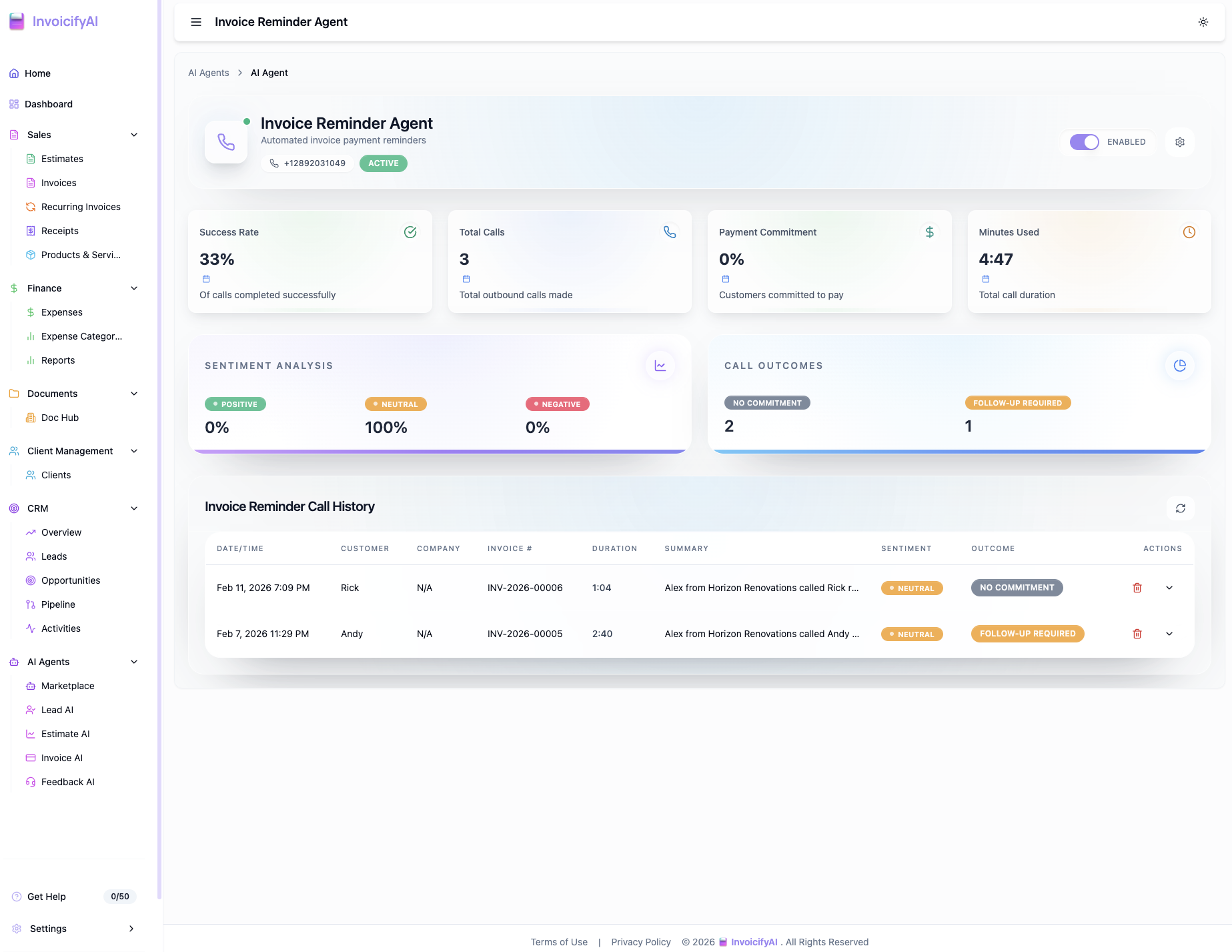1232x952 pixels.
Task: Click the Rick call summary text
Action: pos(762,588)
